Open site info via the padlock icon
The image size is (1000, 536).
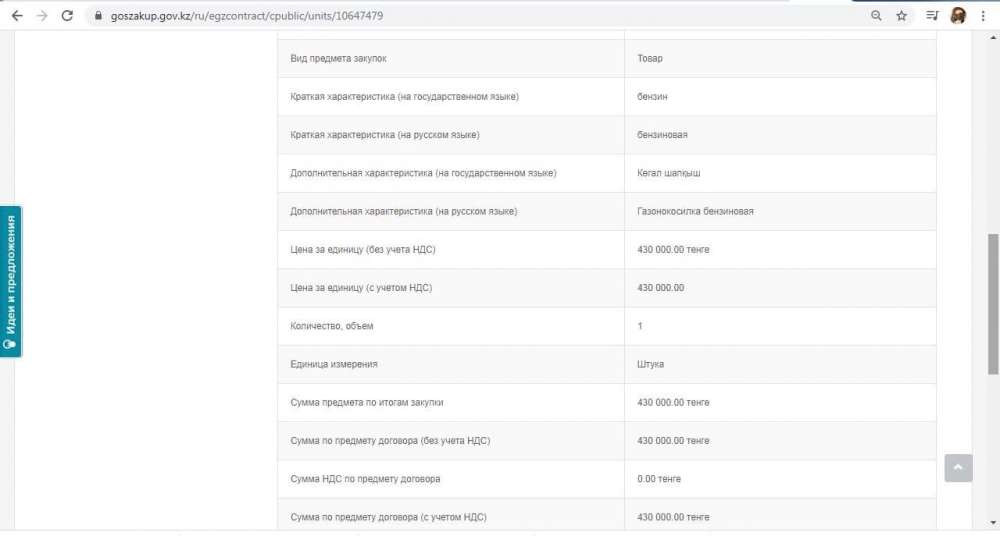(x=98, y=16)
